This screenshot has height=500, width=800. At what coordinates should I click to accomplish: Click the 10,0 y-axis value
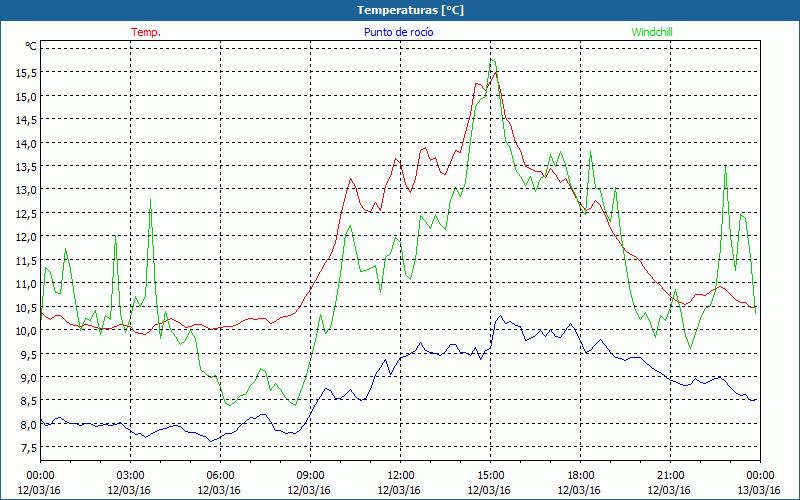coord(26,331)
